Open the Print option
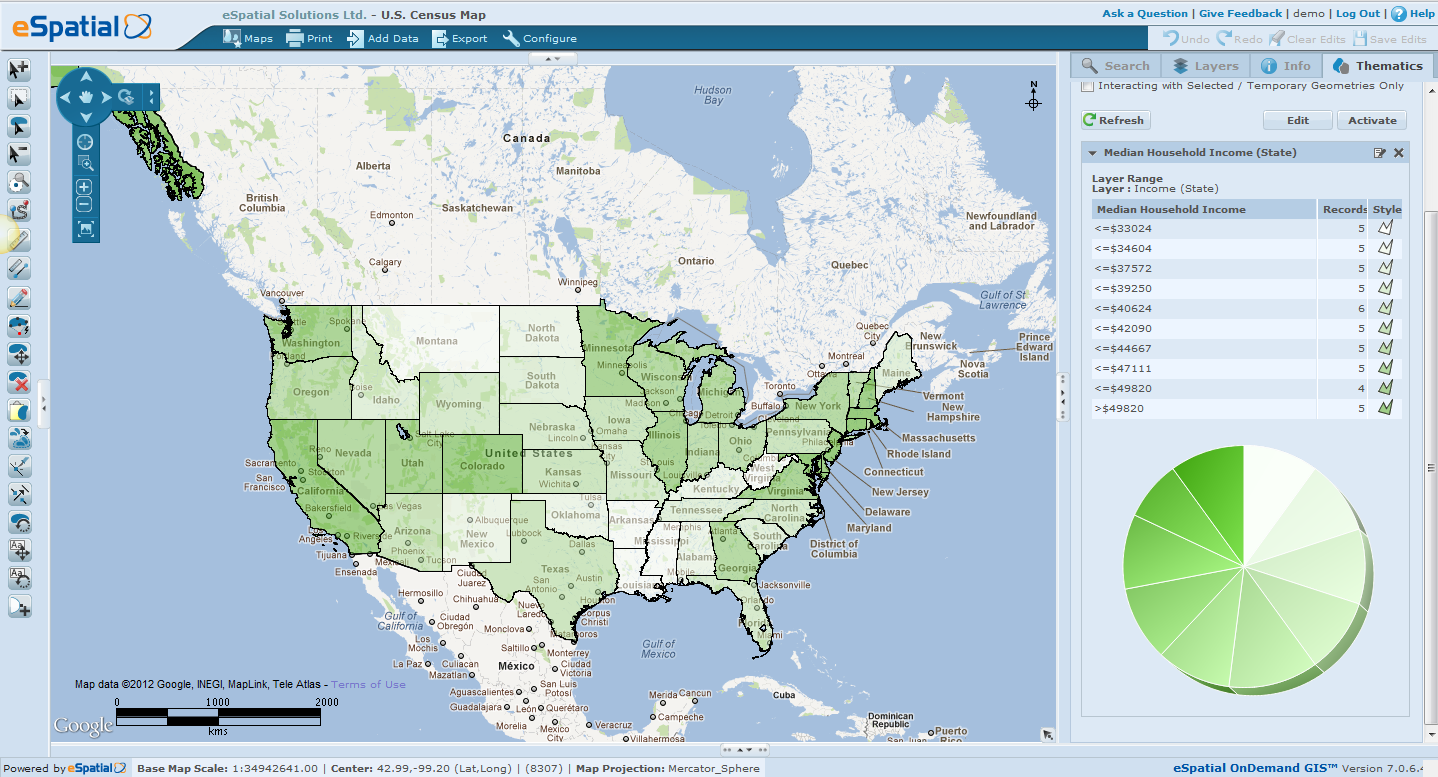The image size is (1438, 777). point(309,39)
